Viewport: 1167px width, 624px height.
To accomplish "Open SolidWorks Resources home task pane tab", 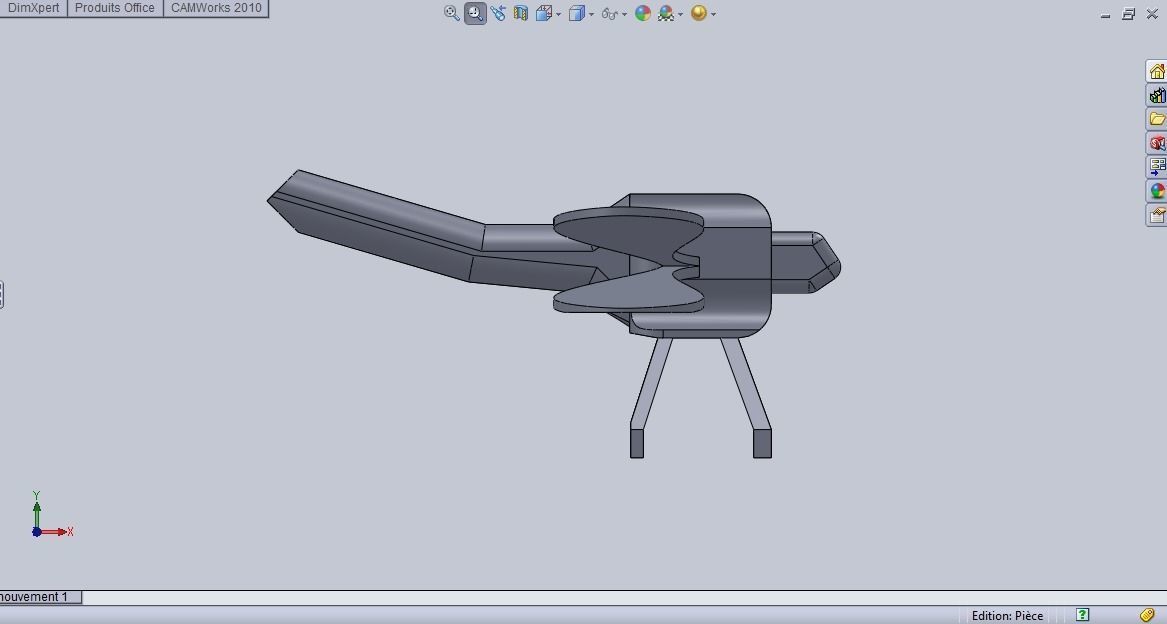I will point(1157,71).
